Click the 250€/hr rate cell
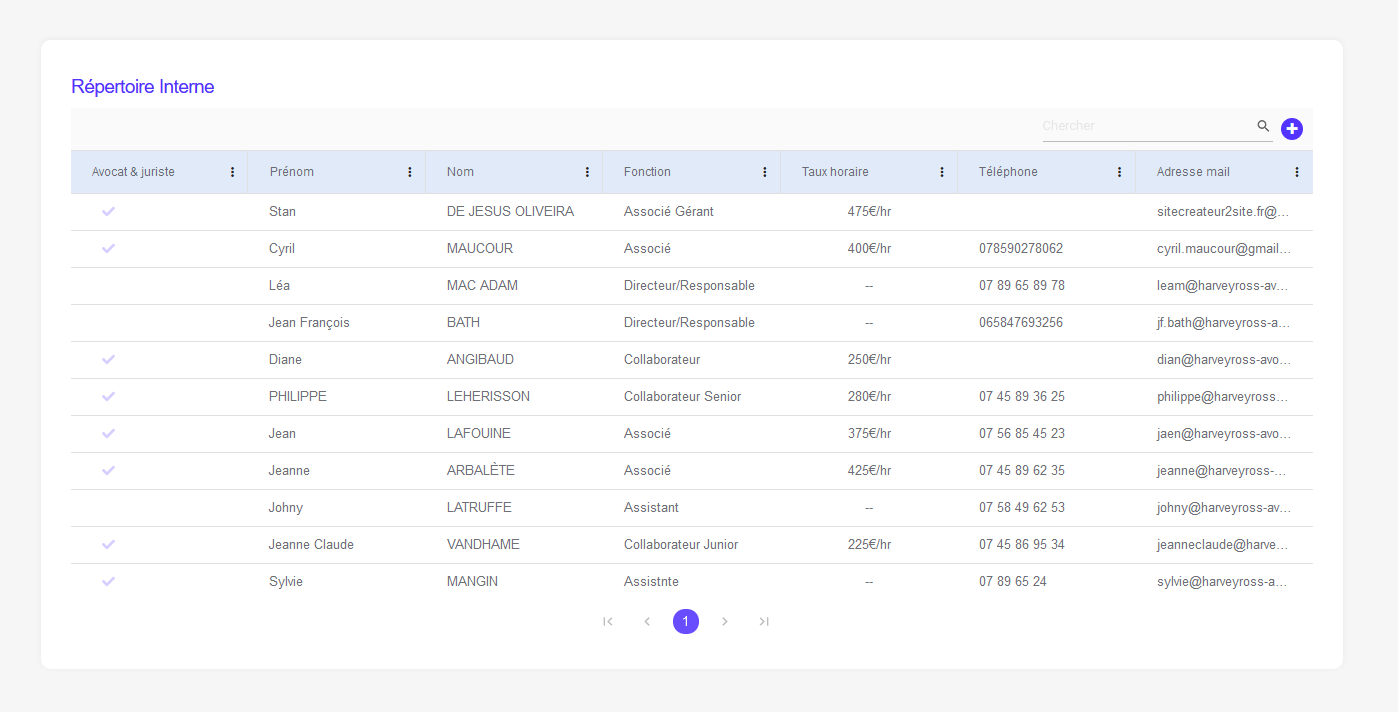1398x712 pixels. 869,360
